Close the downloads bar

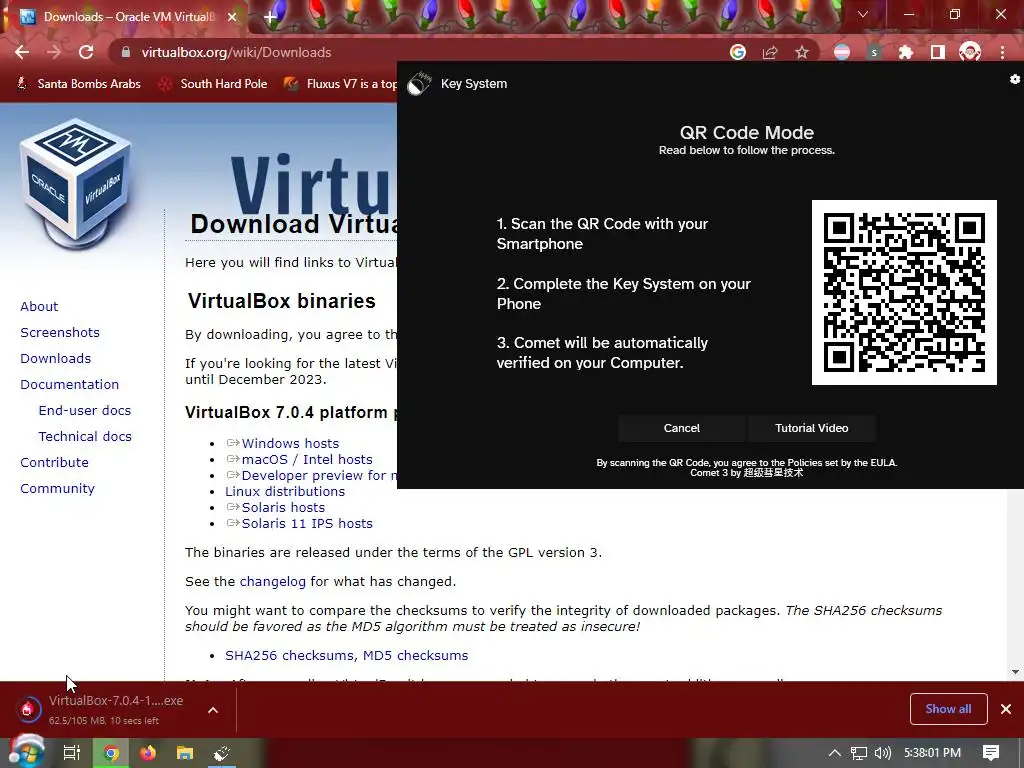pos(1006,709)
